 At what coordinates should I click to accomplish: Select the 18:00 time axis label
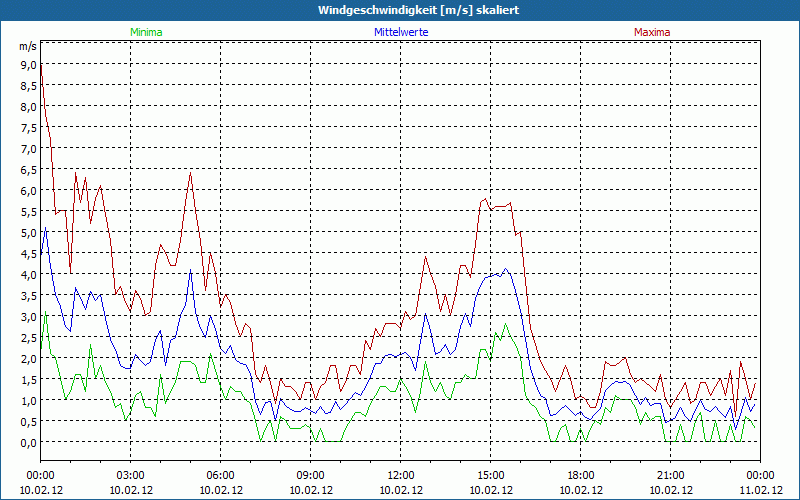(581, 475)
